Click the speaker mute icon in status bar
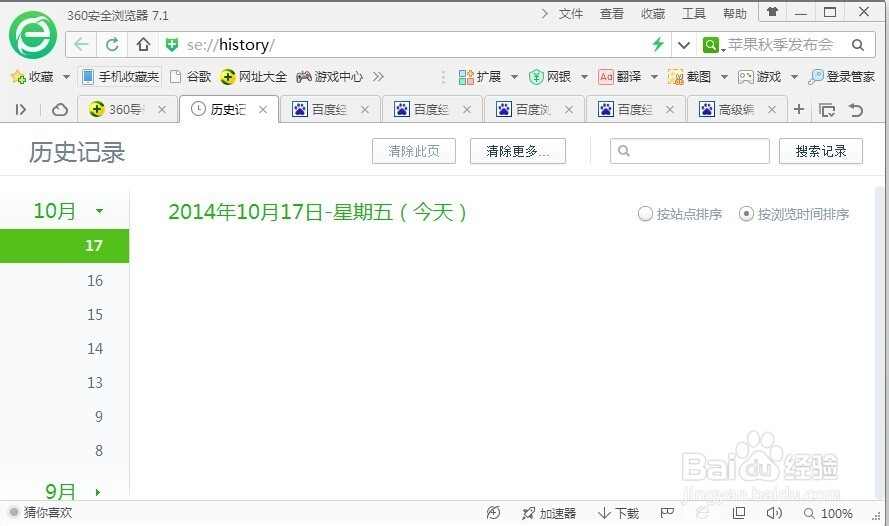 [x=774, y=513]
